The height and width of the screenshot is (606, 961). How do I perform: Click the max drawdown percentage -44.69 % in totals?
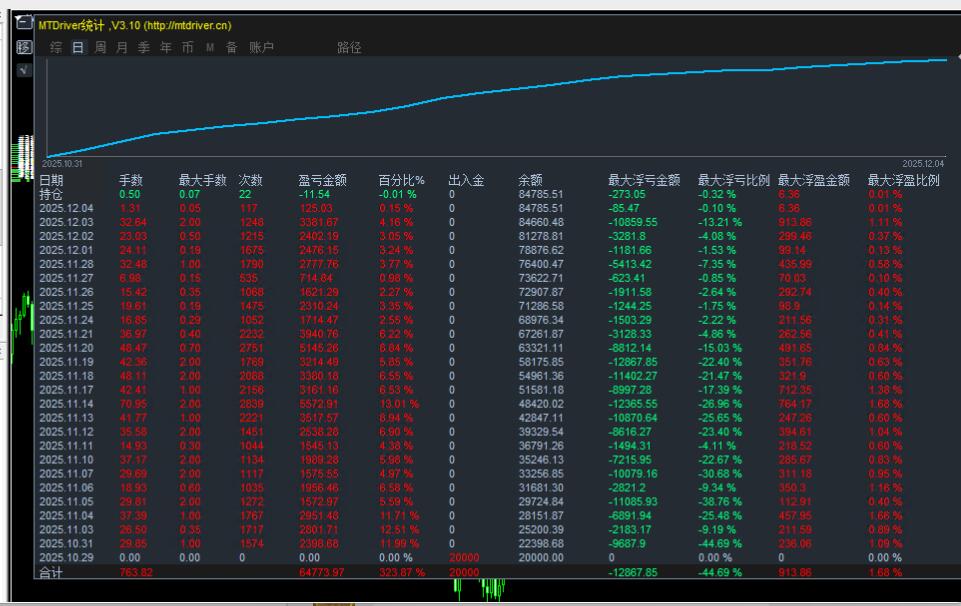(720, 572)
